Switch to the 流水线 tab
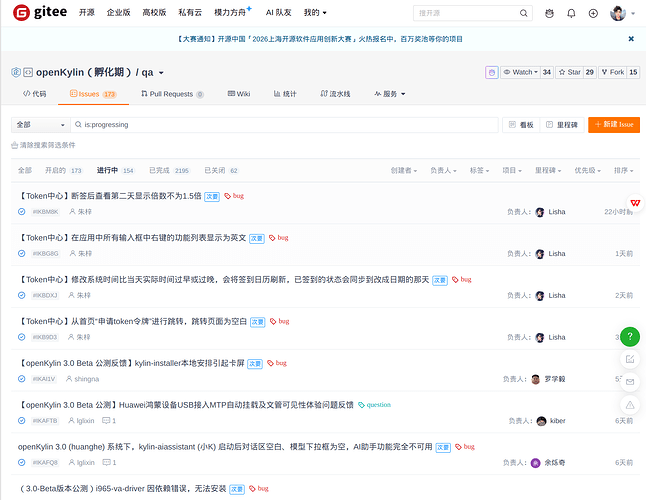Screen dimensions: 646x500 pos(335,94)
